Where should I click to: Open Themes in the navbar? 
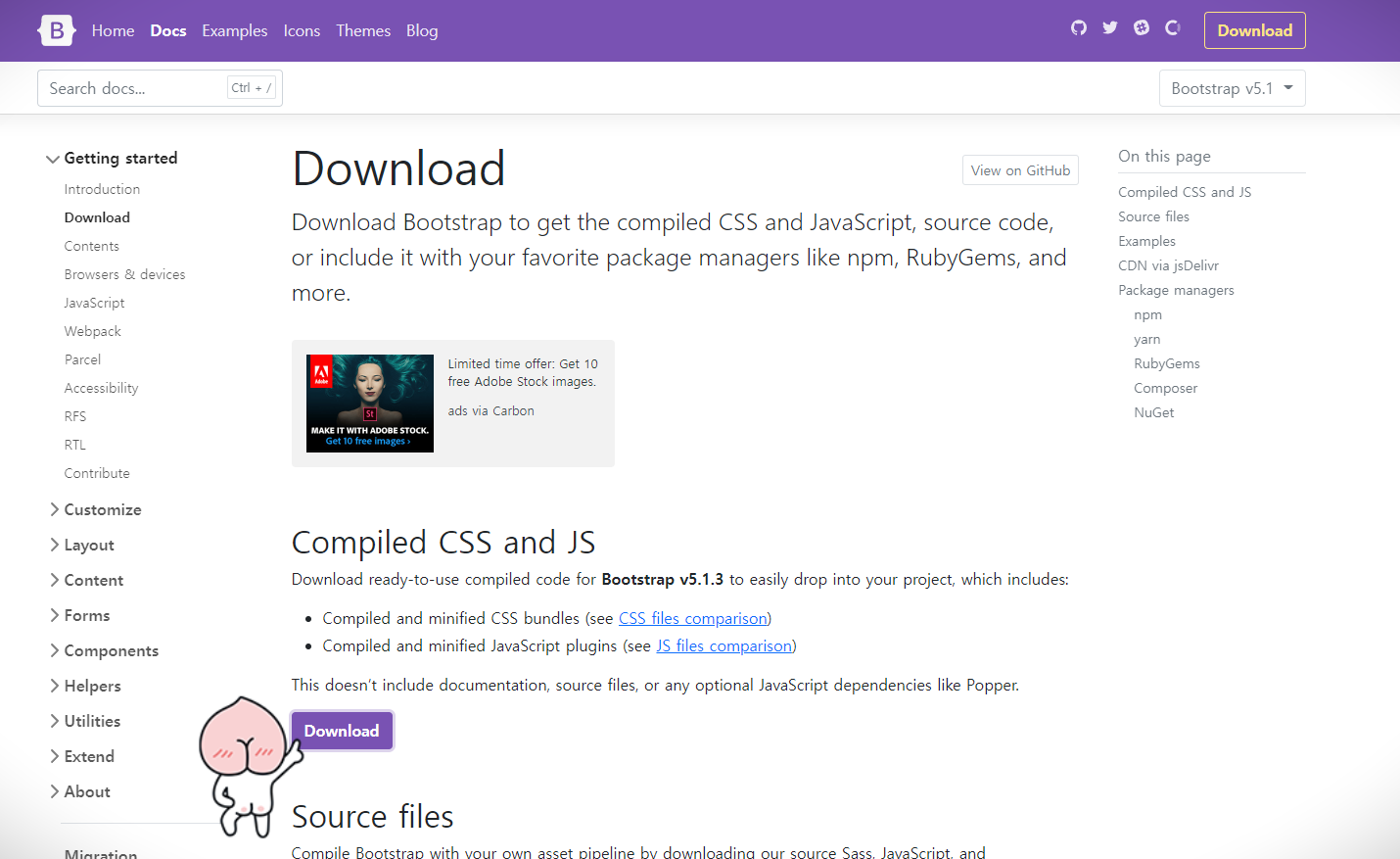pos(363,30)
